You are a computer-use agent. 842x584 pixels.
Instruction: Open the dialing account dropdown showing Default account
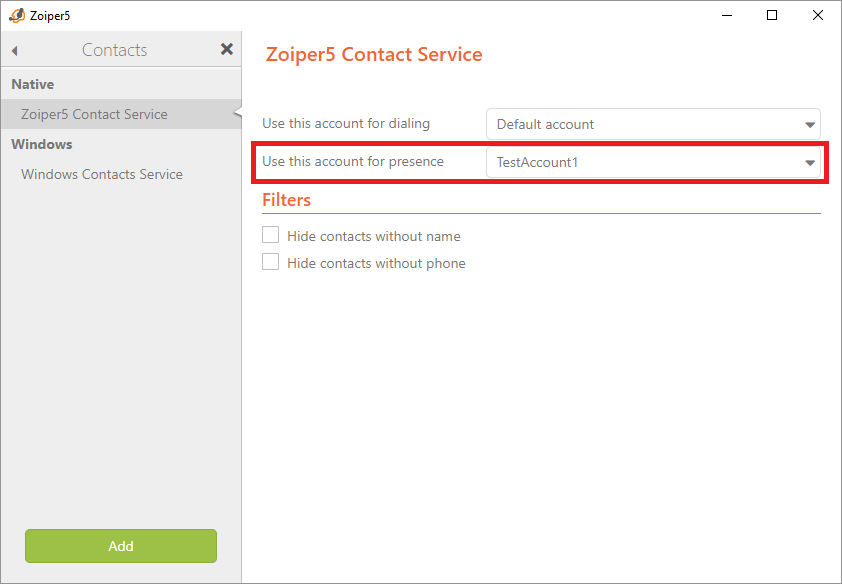pos(653,124)
